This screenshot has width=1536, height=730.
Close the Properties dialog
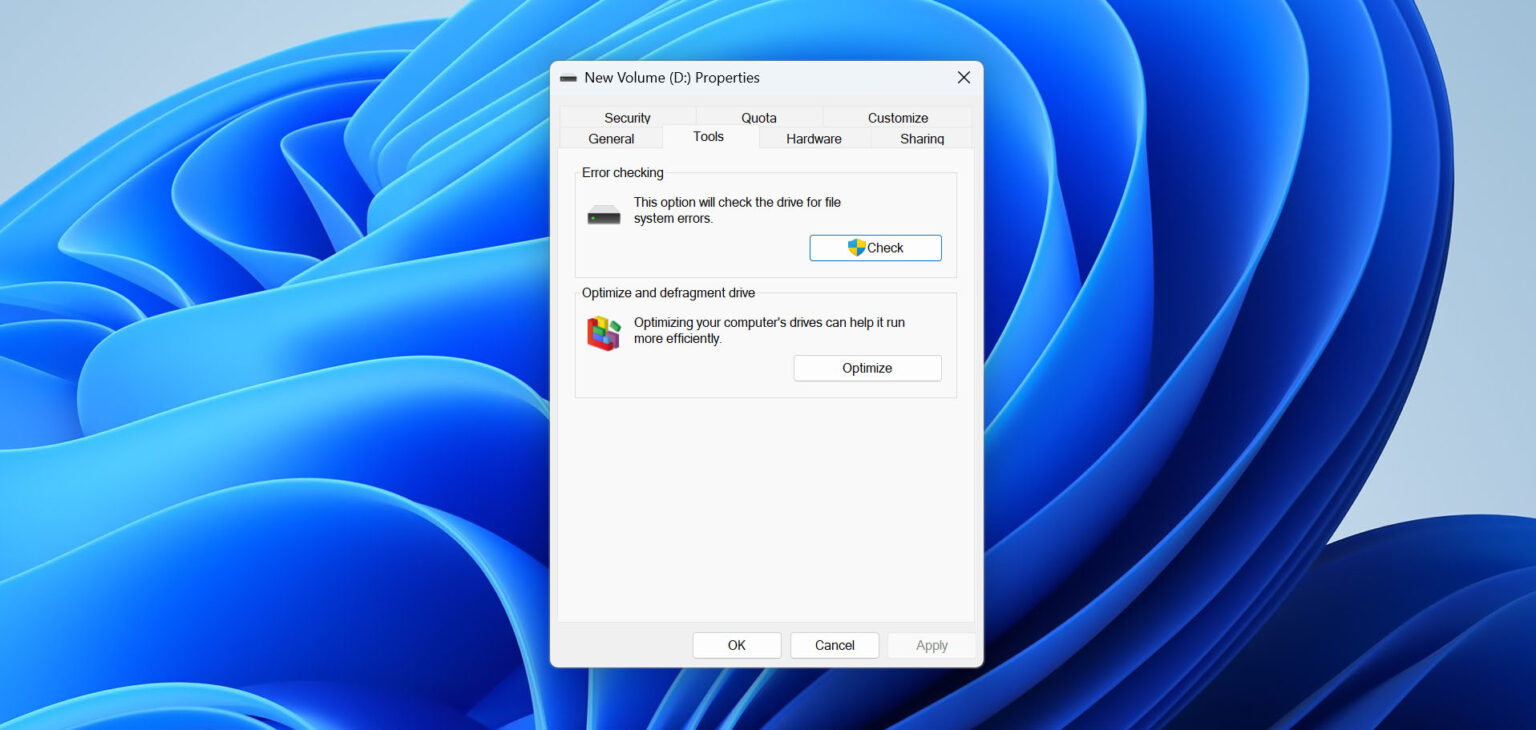(x=963, y=78)
